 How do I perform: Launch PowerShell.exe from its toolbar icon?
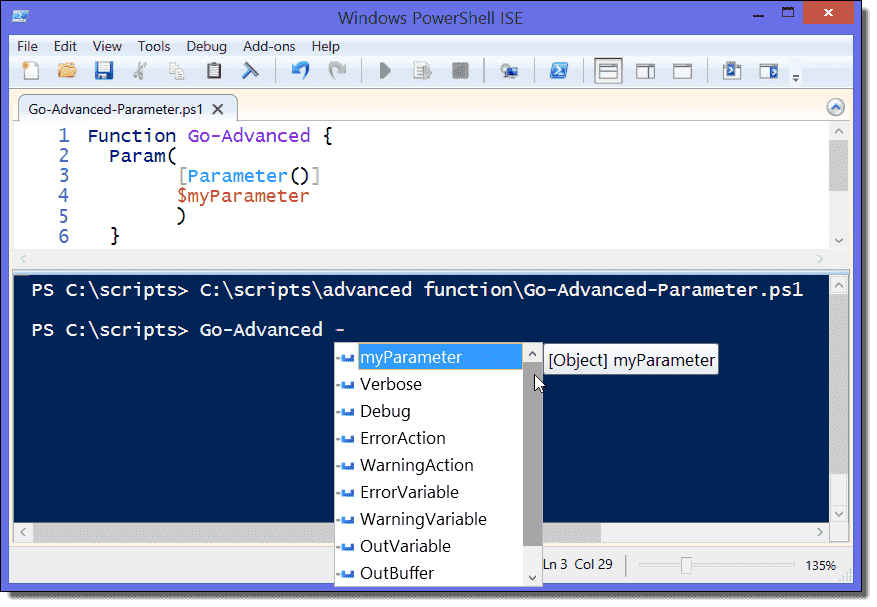558,70
